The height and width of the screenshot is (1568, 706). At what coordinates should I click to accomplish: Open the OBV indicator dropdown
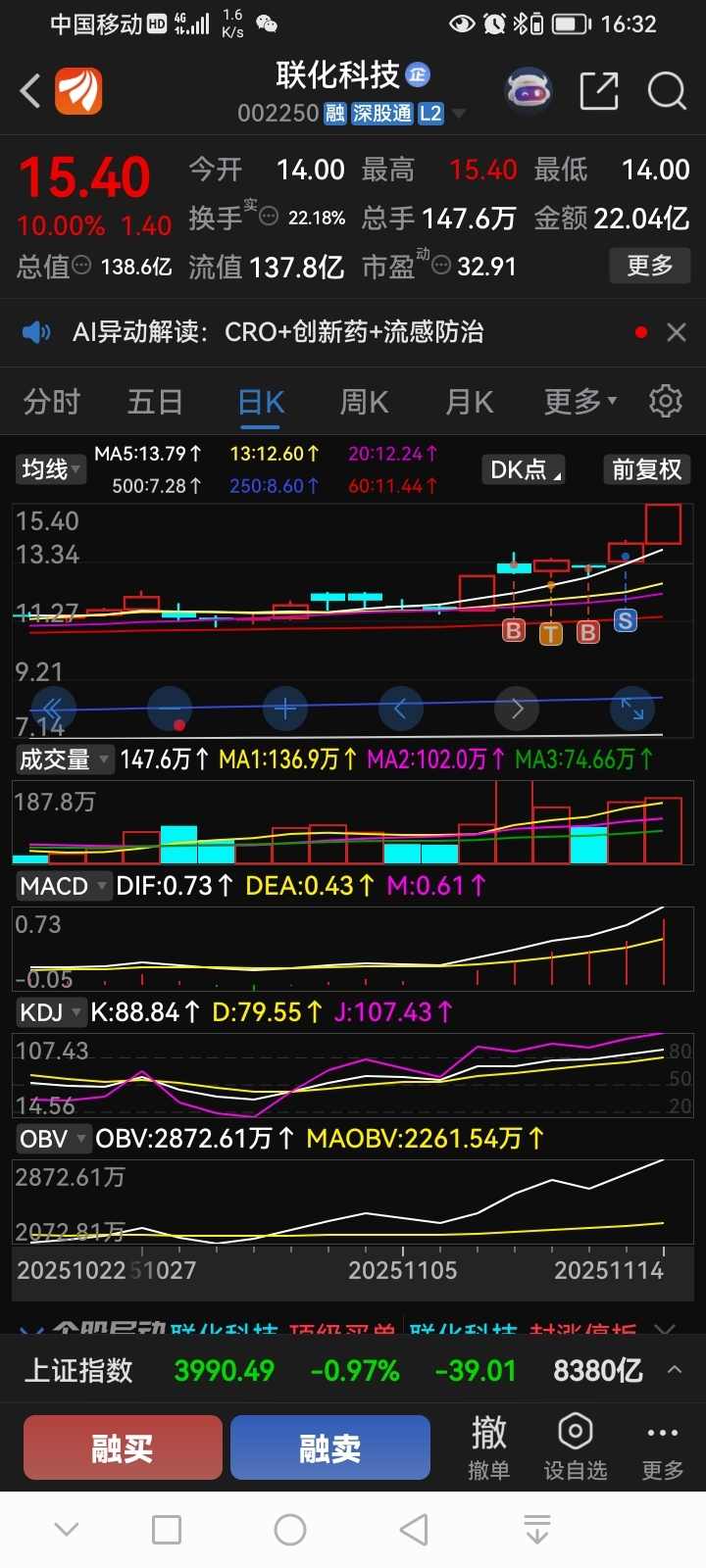[54, 1139]
